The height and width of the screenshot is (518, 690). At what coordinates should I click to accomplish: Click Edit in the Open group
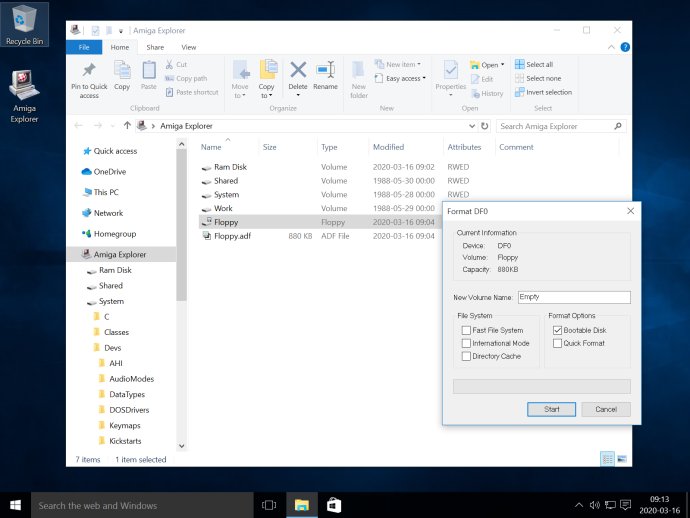click(x=482, y=79)
